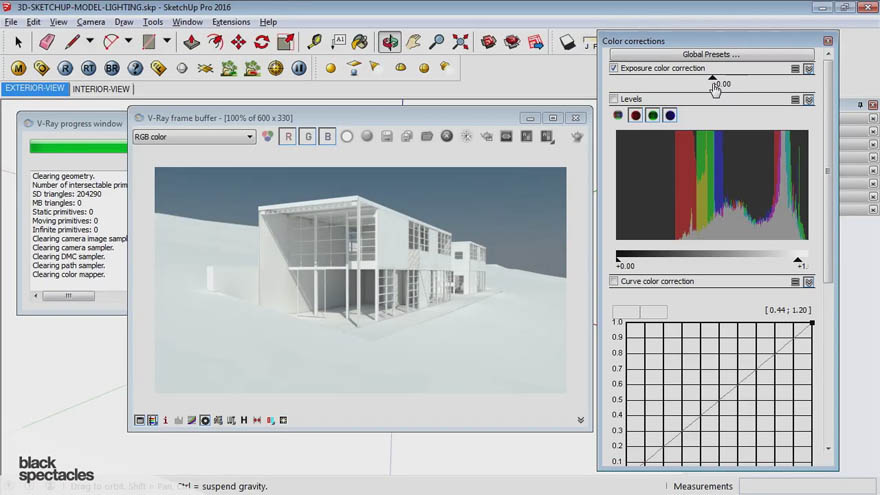Viewport: 880px width, 495px height.
Task: Click the frame buffer info icon
Action: (166, 420)
